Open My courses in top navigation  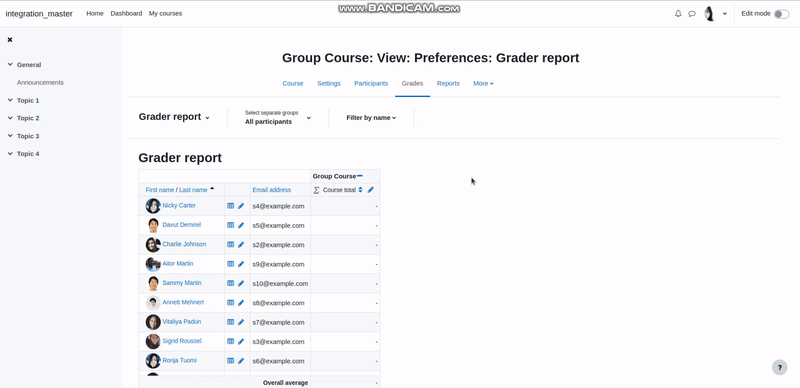tap(165, 14)
